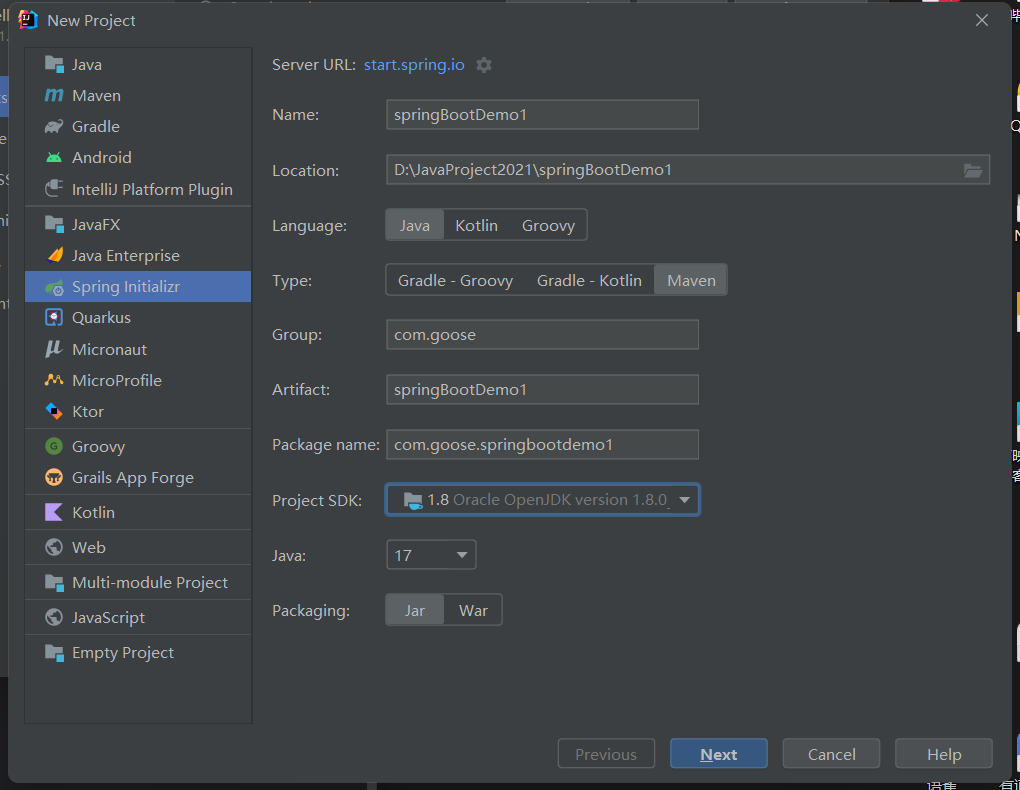
Task: Select War packaging
Action: click(x=473, y=610)
